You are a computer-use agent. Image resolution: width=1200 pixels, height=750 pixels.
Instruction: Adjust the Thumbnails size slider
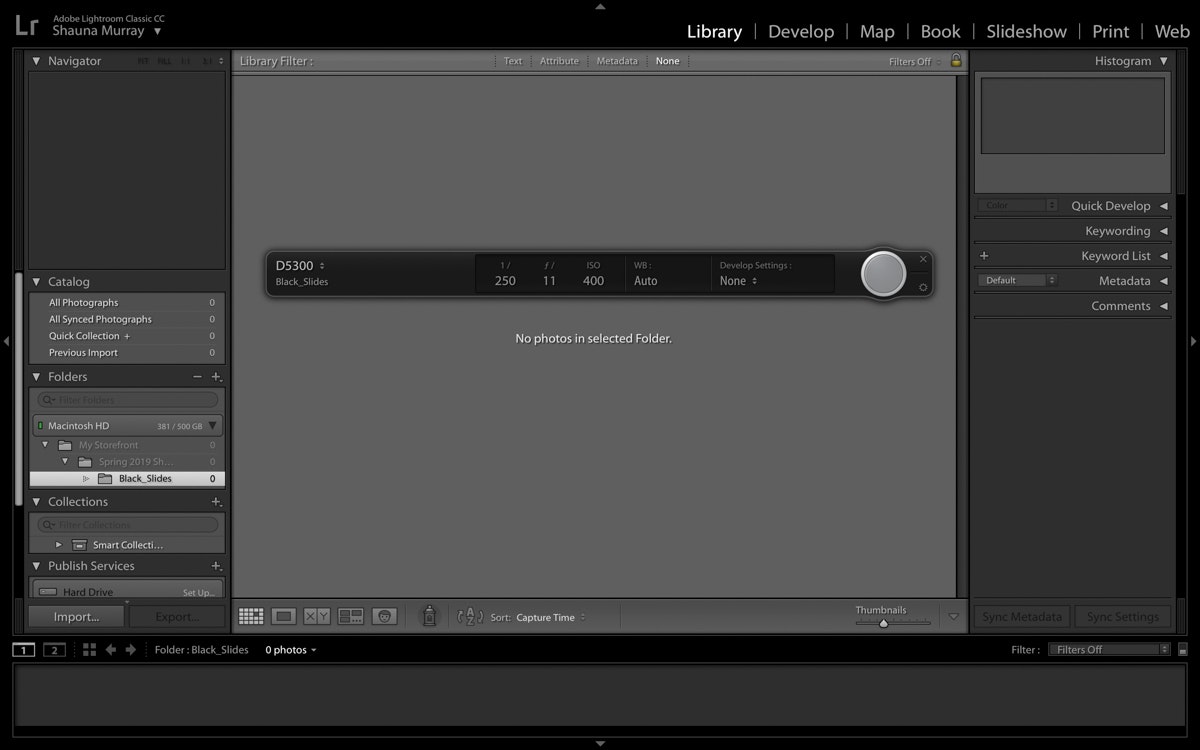tap(882, 625)
